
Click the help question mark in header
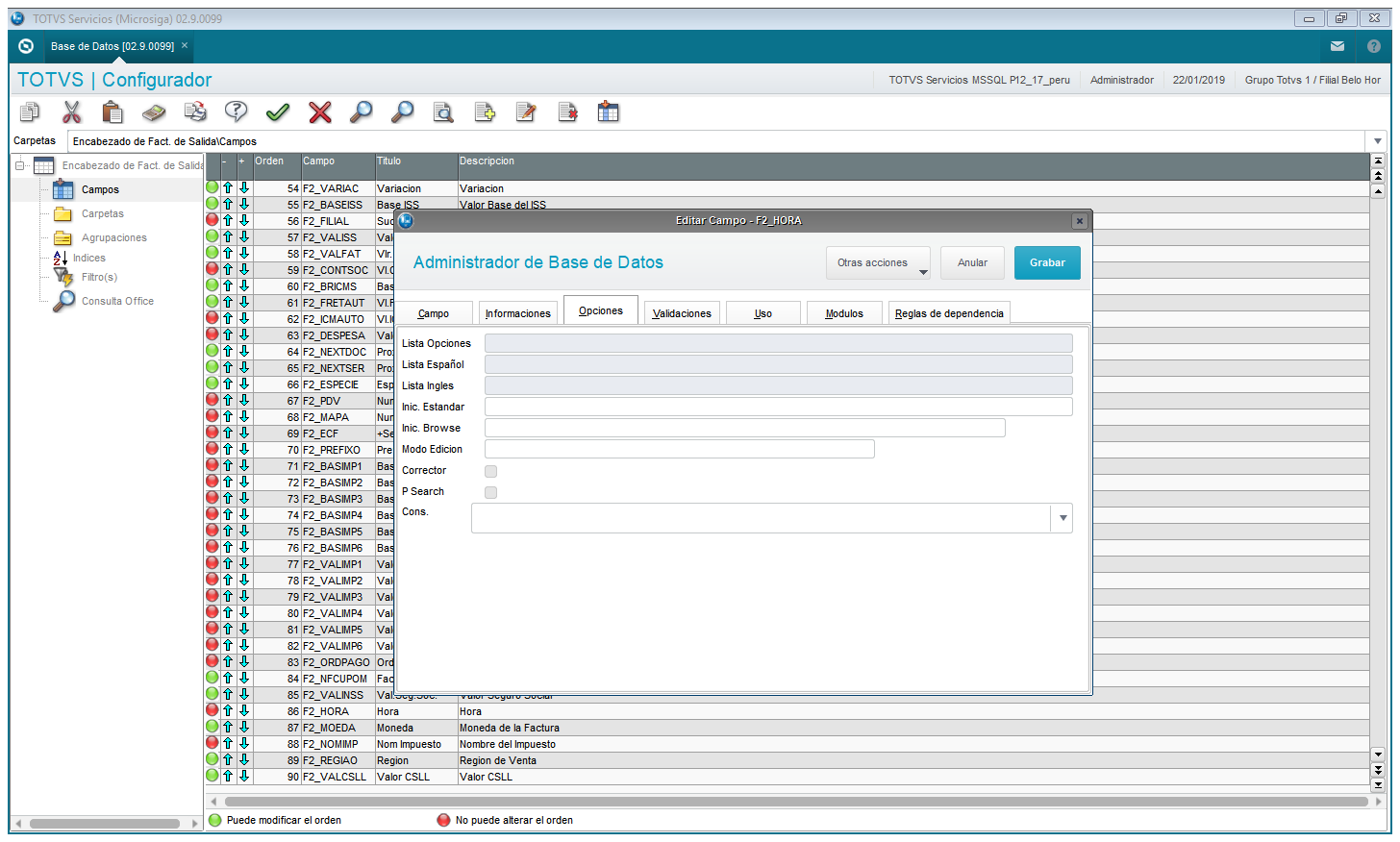[1373, 46]
